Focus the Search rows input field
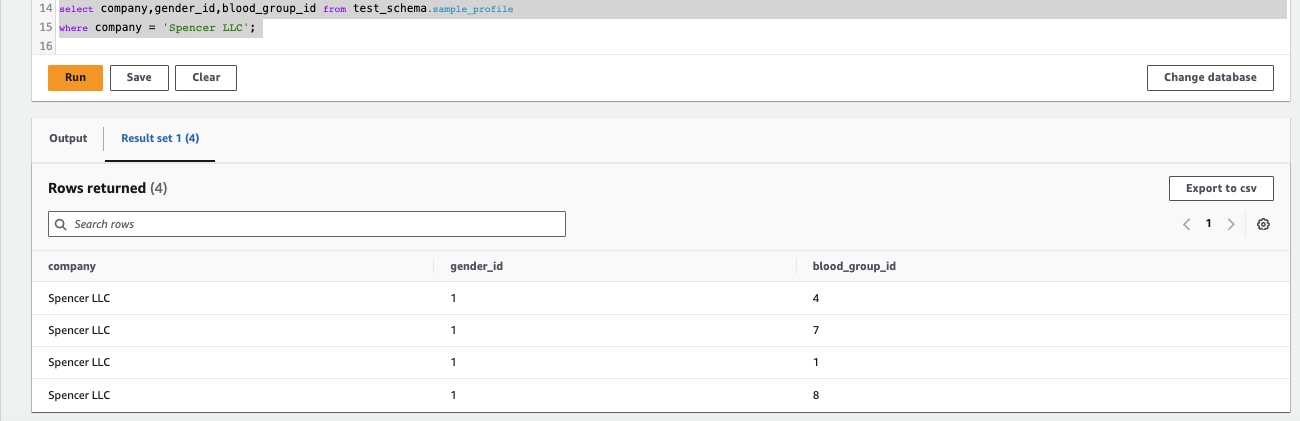Image resolution: width=1300 pixels, height=421 pixels. pyautogui.click(x=307, y=224)
